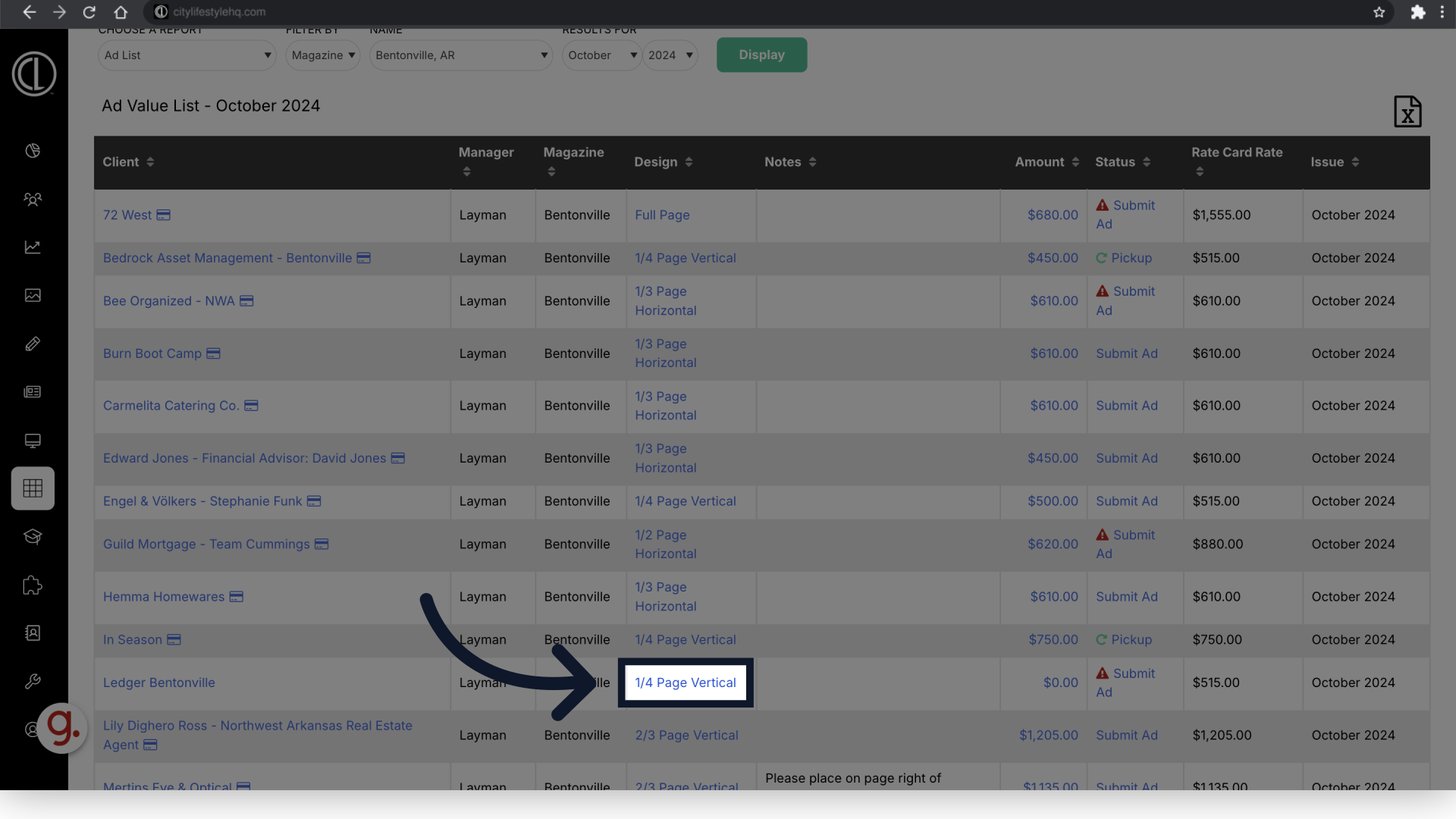Open the line chart analytics sidebar icon

tap(33, 247)
